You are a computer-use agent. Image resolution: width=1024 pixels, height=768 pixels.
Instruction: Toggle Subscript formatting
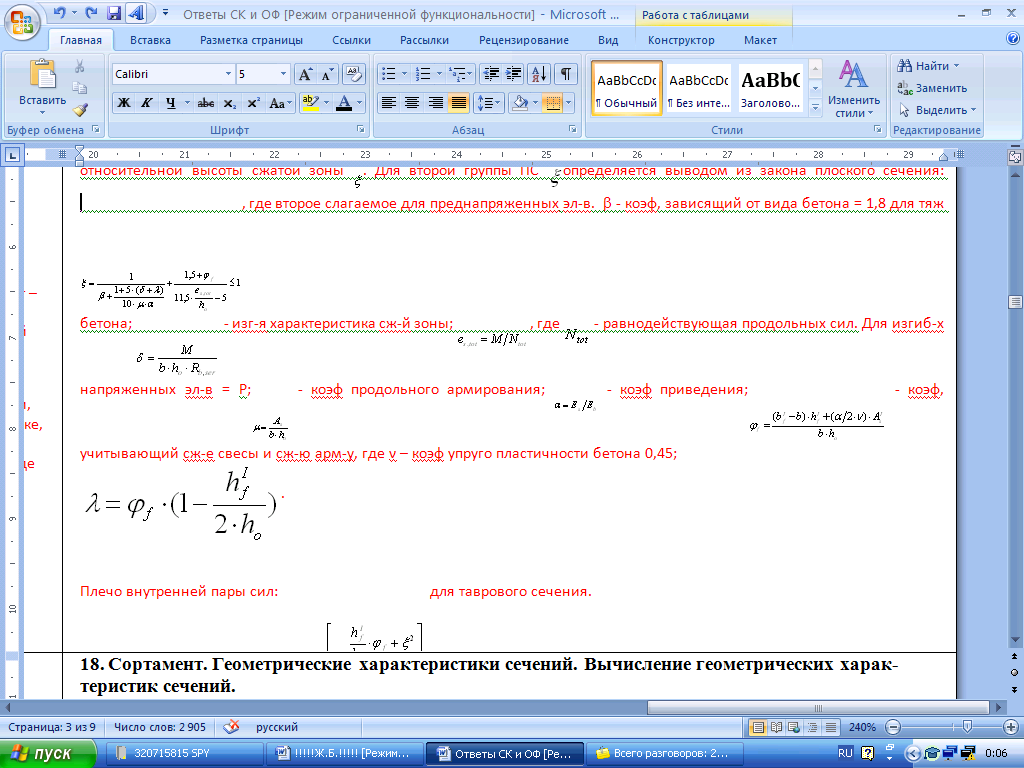(x=229, y=103)
